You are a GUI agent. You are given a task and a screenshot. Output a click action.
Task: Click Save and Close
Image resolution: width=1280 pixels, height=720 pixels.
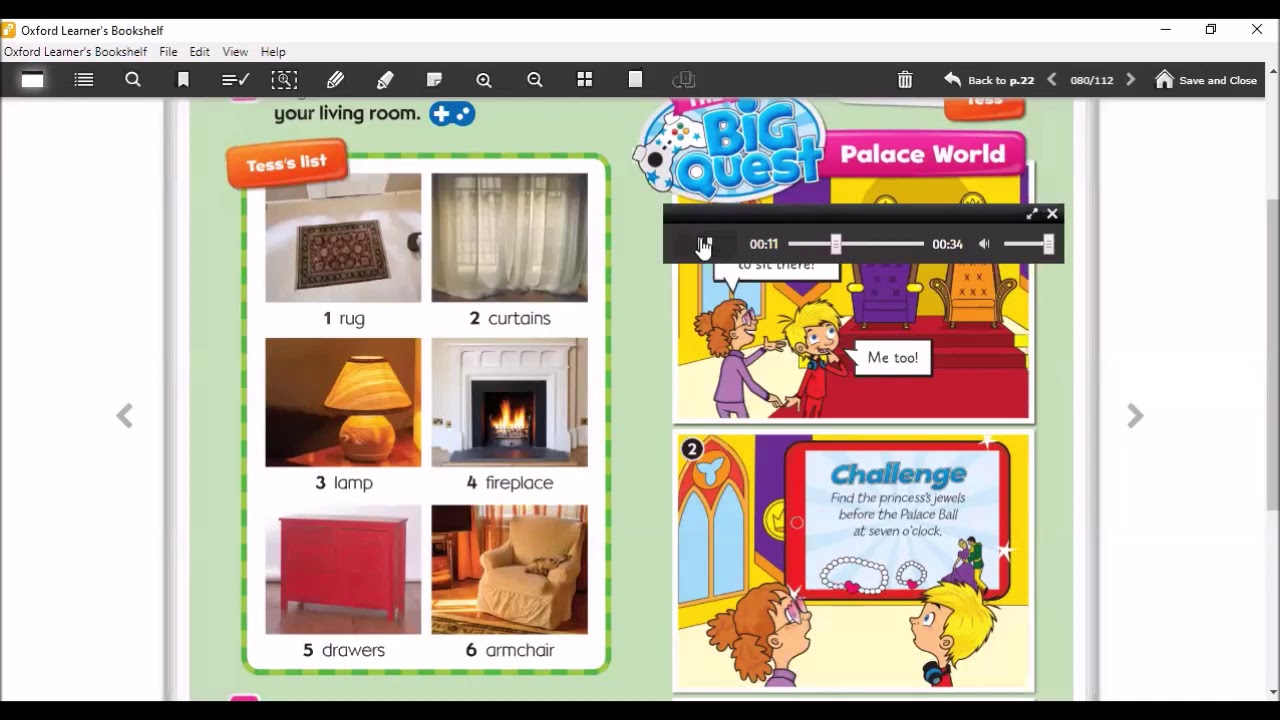[1206, 80]
